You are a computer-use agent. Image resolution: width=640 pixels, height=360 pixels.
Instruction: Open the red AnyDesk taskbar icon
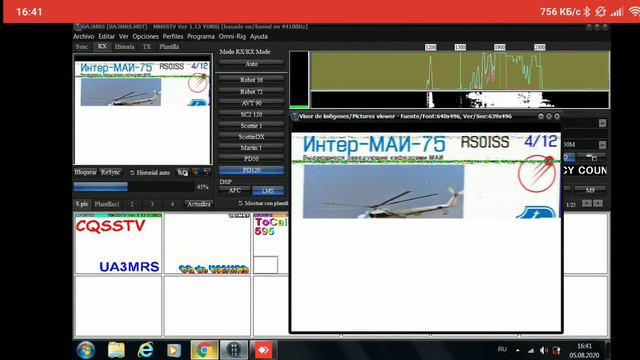tap(263, 350)
